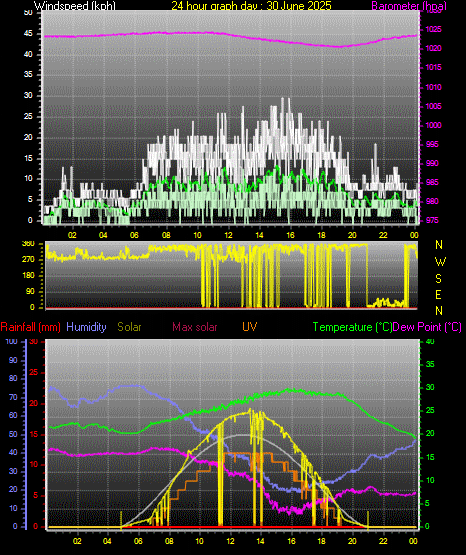Select the 1015 barometer scale value

[433, 67]
